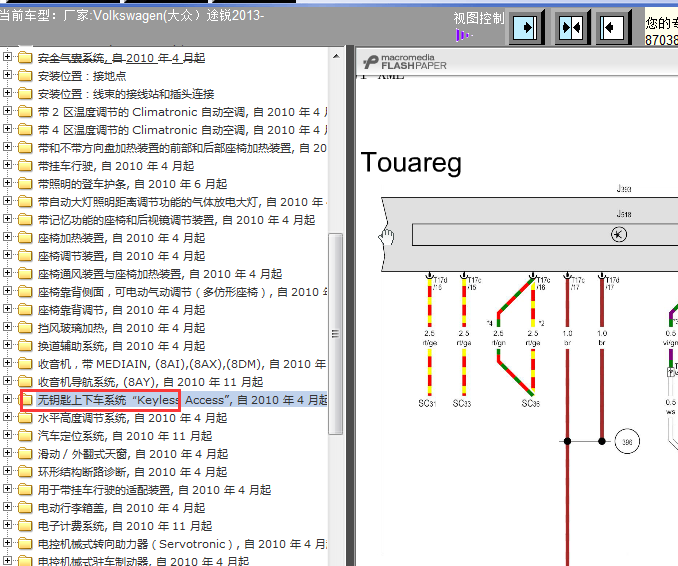Viewport: 678px width, 566px height.
Task: Click folder icon of 电子计费系统 row
Action: coord(26,526)
